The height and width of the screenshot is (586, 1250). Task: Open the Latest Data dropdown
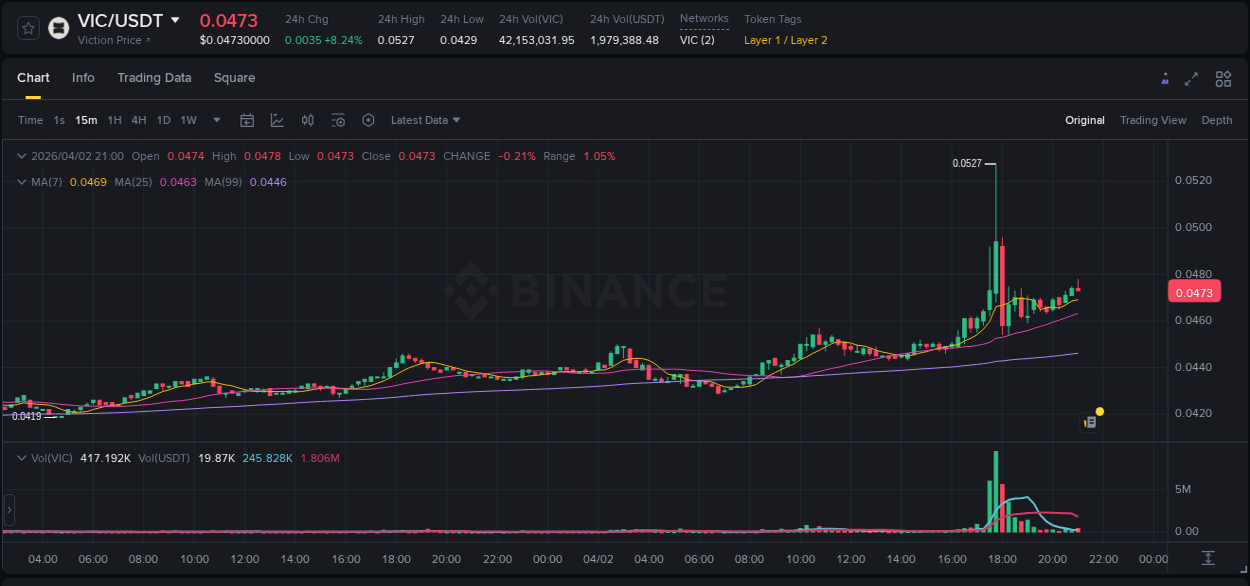[424, 120]
